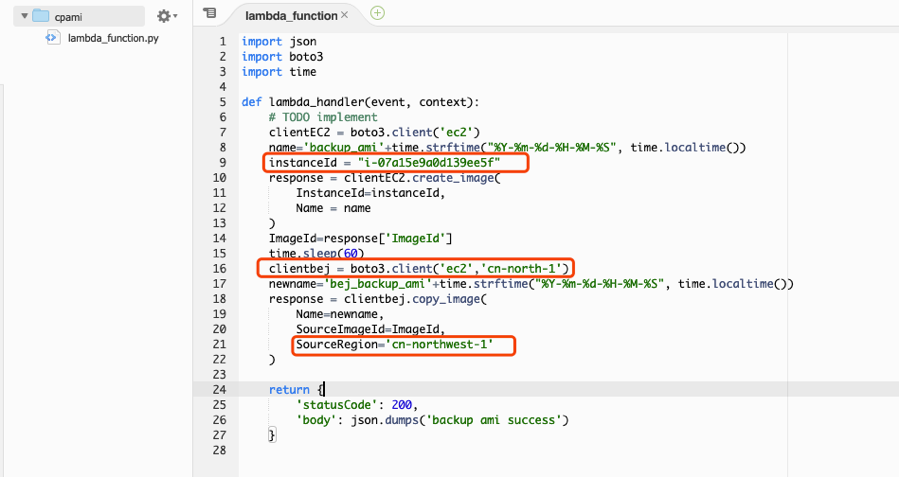Close the lambda_function tab

[345, 15]
